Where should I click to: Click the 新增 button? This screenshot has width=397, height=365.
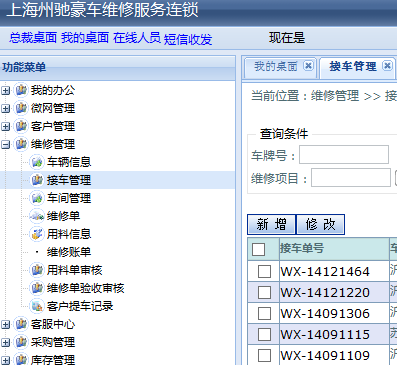click(271, 224)
